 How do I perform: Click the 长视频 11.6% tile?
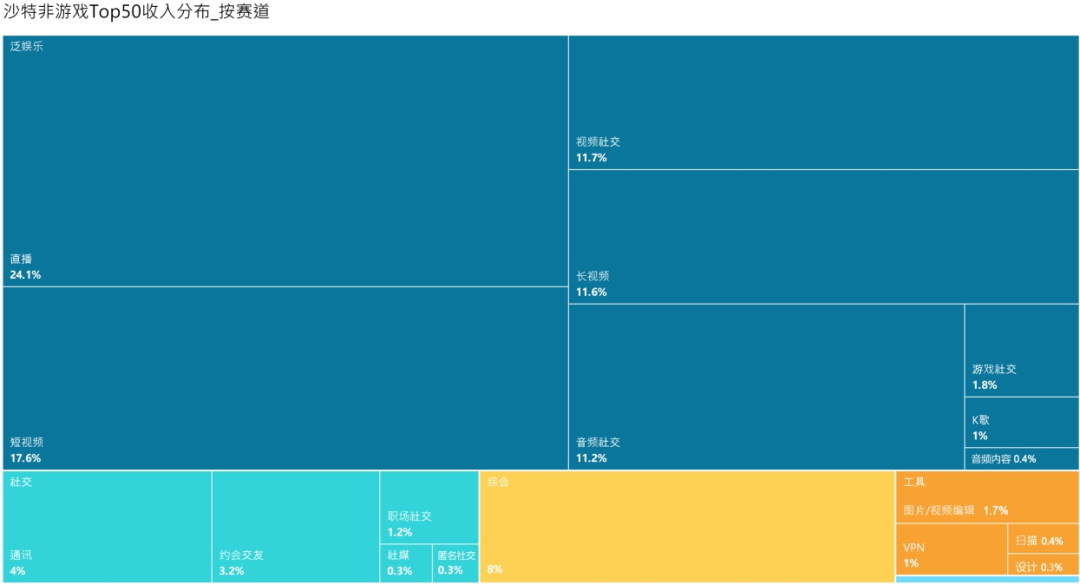click(823, 237)
